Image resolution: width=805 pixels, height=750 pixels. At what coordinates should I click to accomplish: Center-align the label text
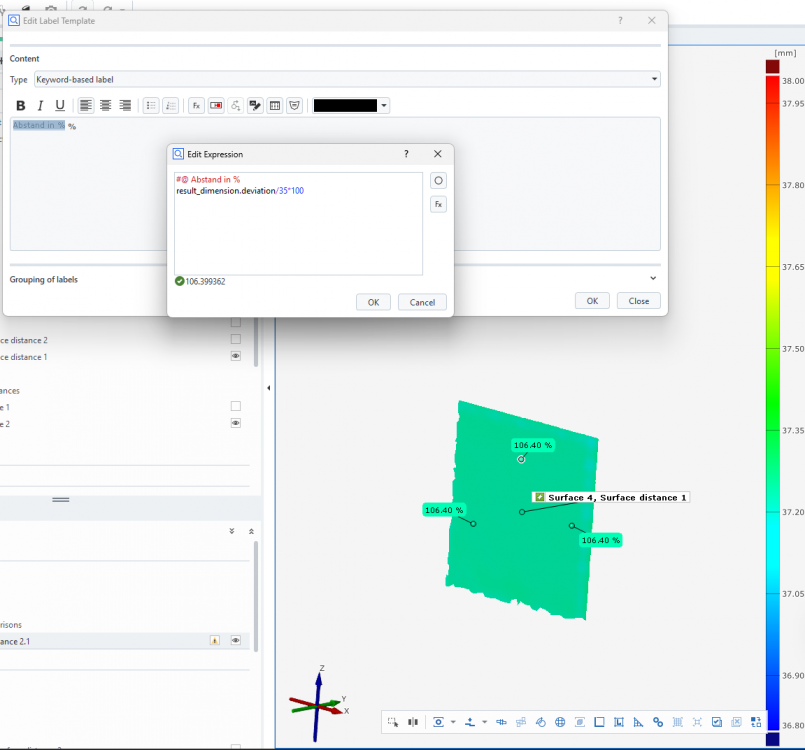tap(105, 106)
